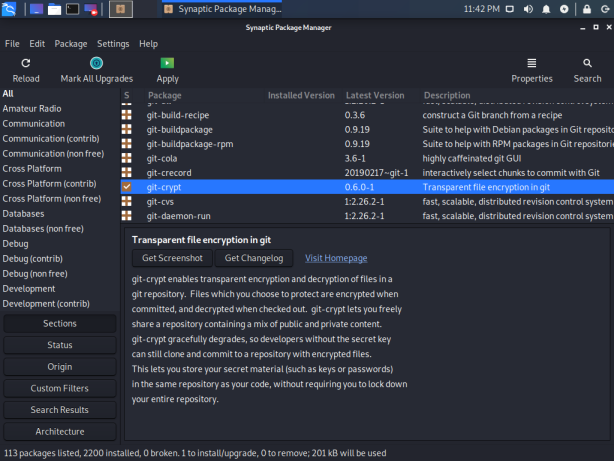Switch to Sections filter view
The image size is (614, 461).
click(x=60, y=324)
